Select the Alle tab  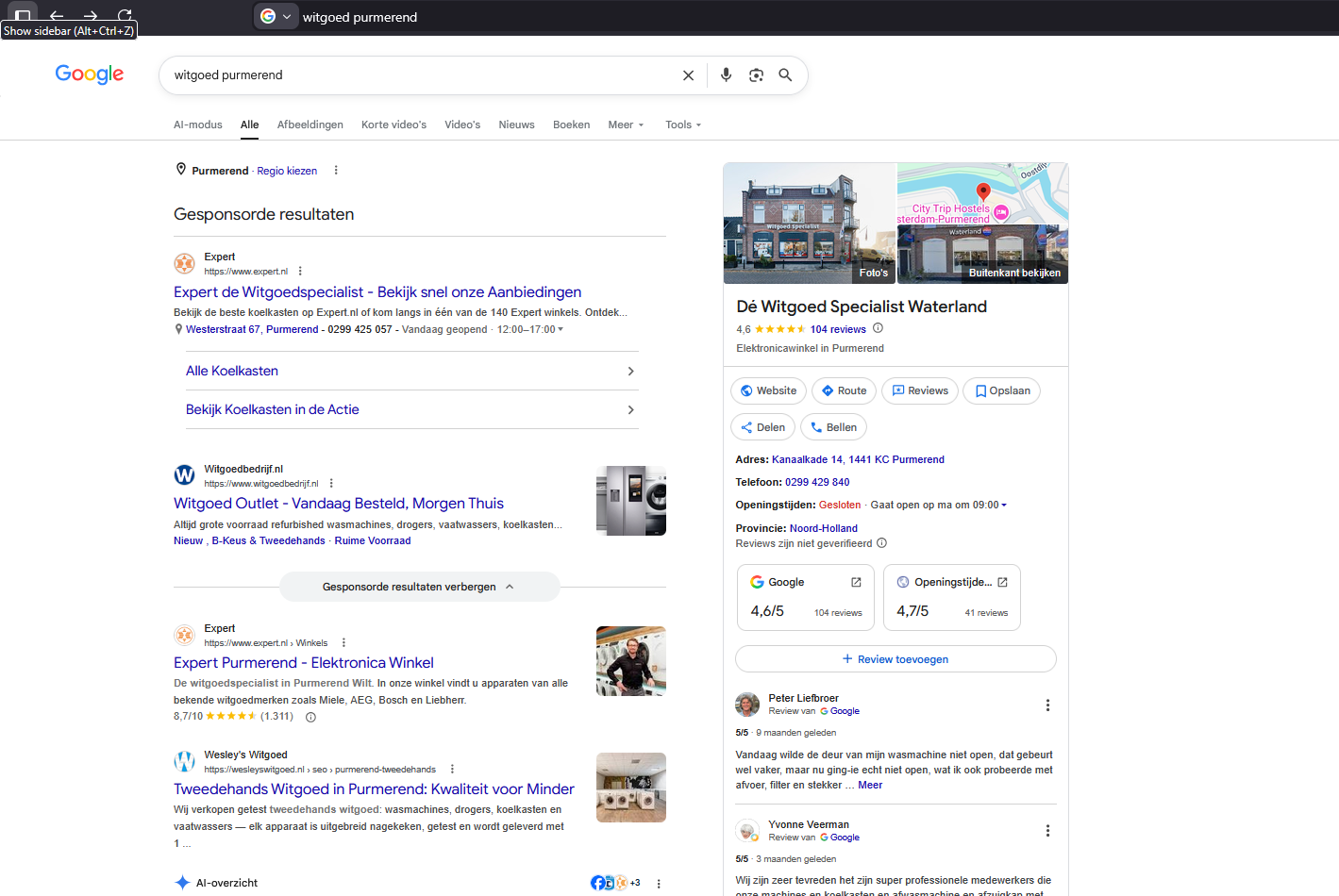[249, 124]
